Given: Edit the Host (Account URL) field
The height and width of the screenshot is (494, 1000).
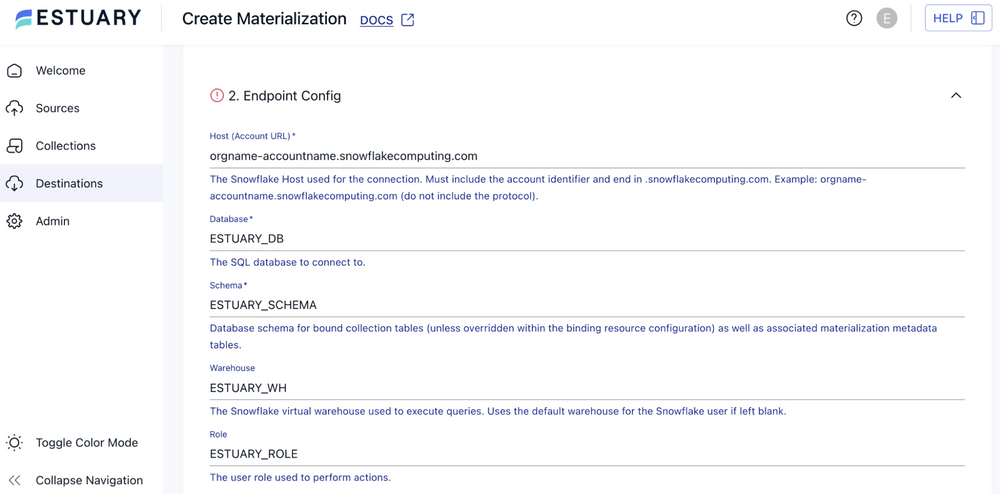Looking at the screenshot, I should (585, 156).
